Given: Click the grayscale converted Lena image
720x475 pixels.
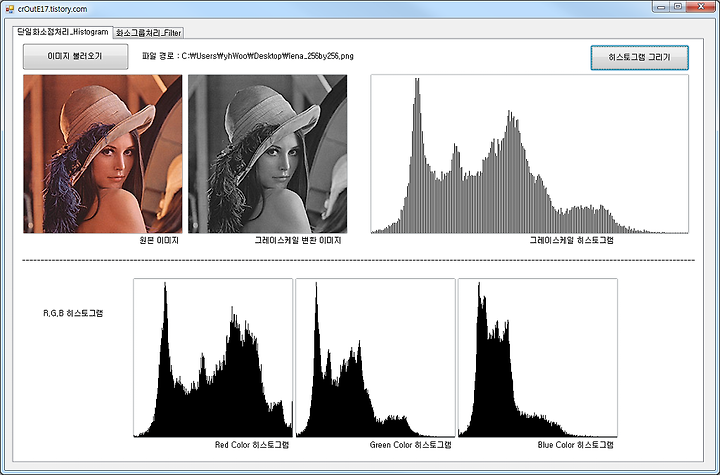Looking at the screenshot, I should click(267, 154).
